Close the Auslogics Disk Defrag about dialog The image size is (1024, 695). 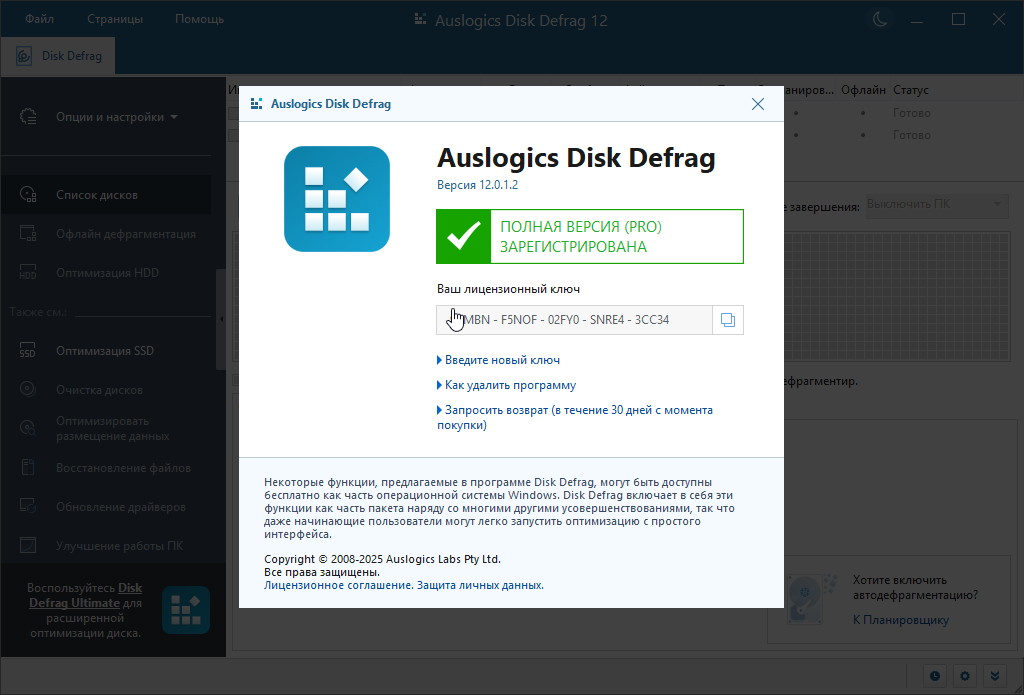[758, 104]
